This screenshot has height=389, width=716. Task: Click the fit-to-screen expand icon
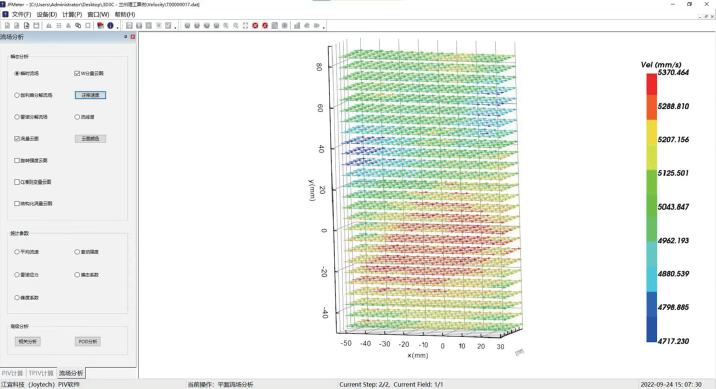pyautogui.click(x=245, y=26)
